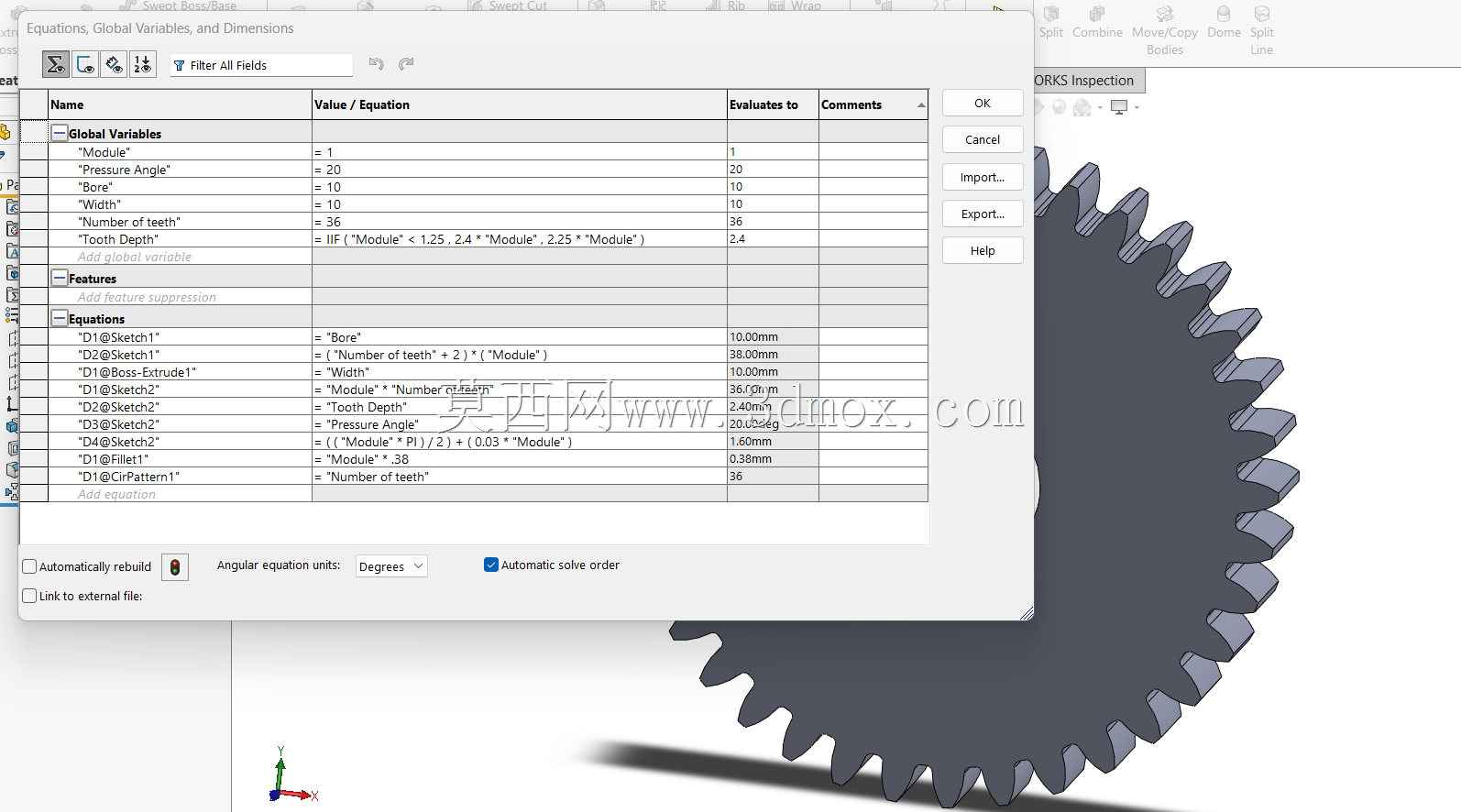Switch to Sketch Equation View
The image size is (1461, 812).
pos(85,65)
